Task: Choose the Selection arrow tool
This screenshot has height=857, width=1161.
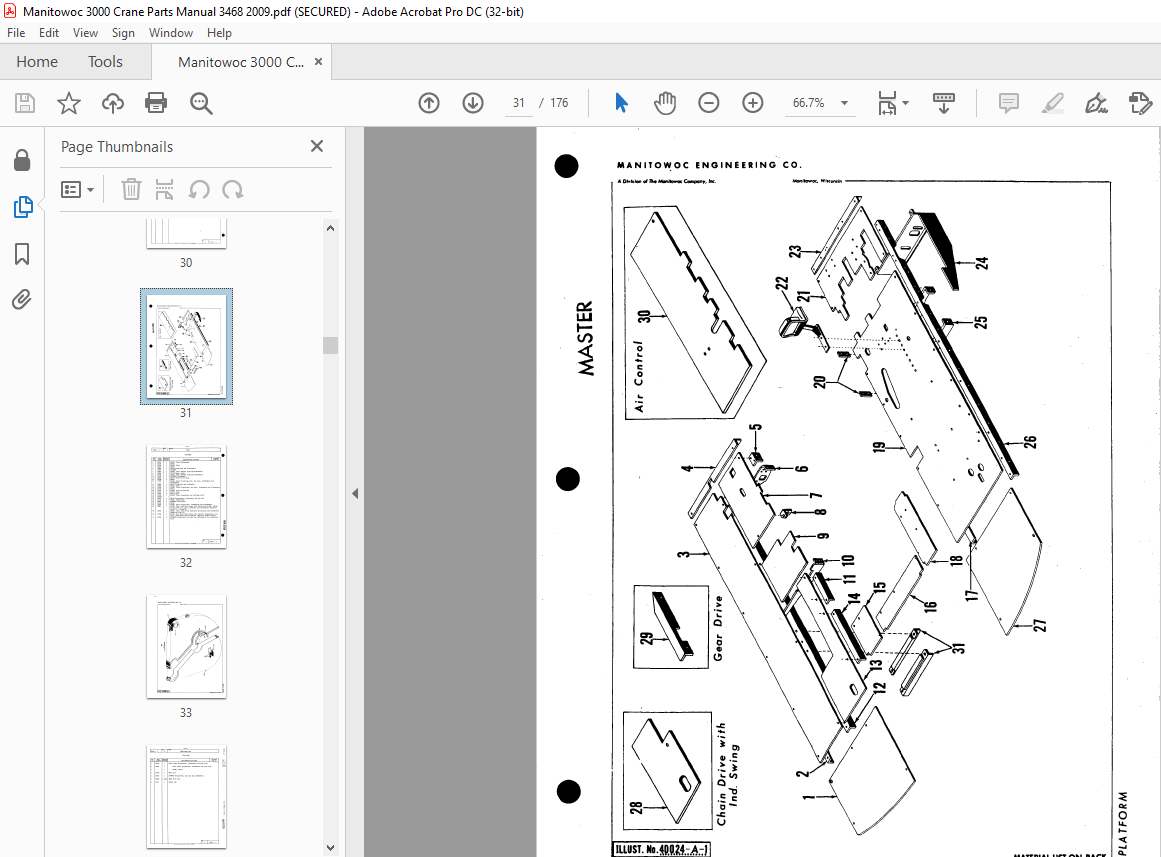Action: [x=621, y=103]
